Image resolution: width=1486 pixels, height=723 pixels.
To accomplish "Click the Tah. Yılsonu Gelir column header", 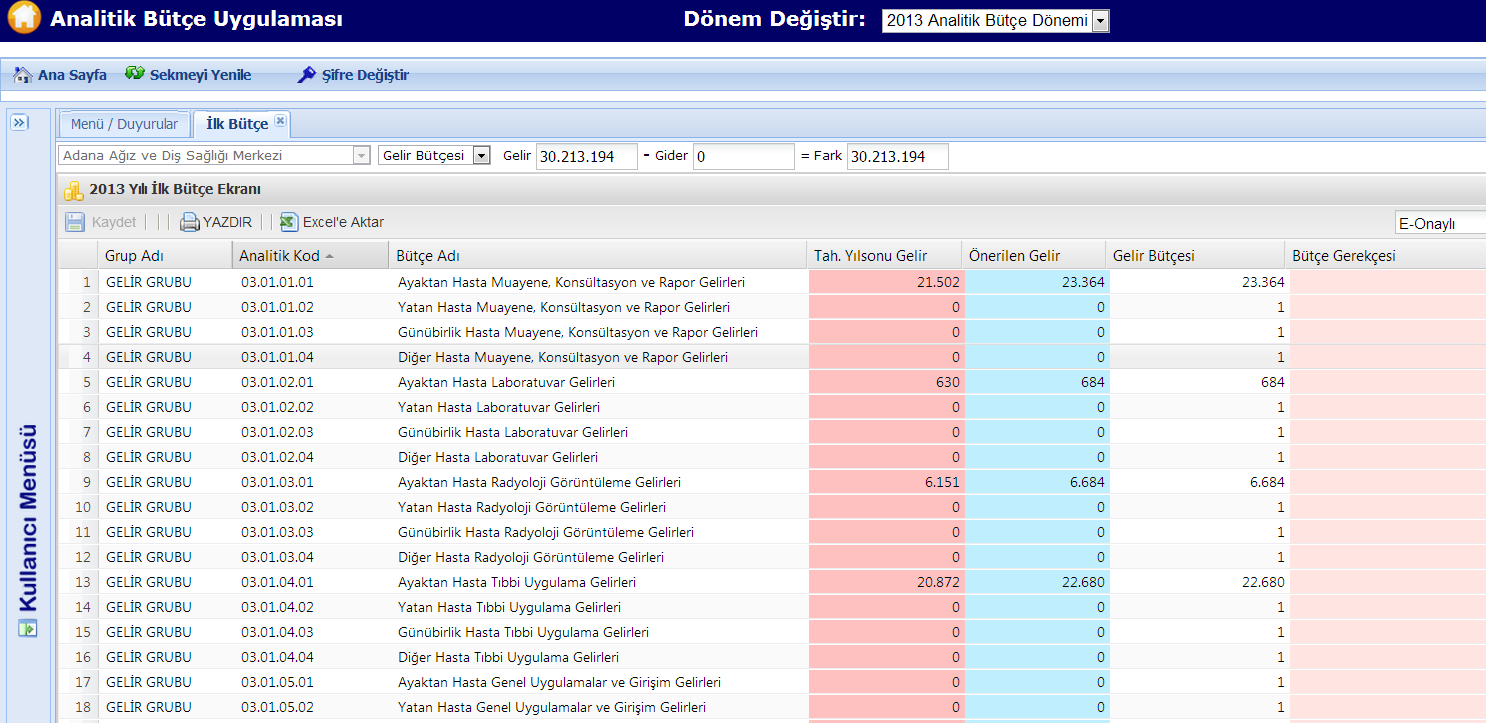I will pyautogui.click(x=884, y=256).
